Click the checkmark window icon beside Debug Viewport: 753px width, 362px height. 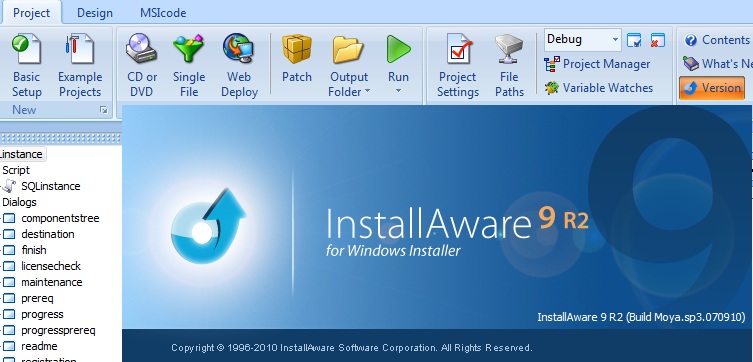click(634, 40)
